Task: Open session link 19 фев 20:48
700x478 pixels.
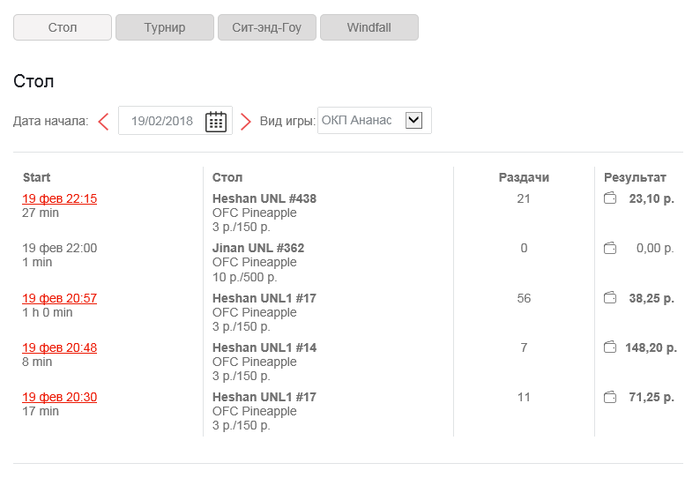Action: 60,347
